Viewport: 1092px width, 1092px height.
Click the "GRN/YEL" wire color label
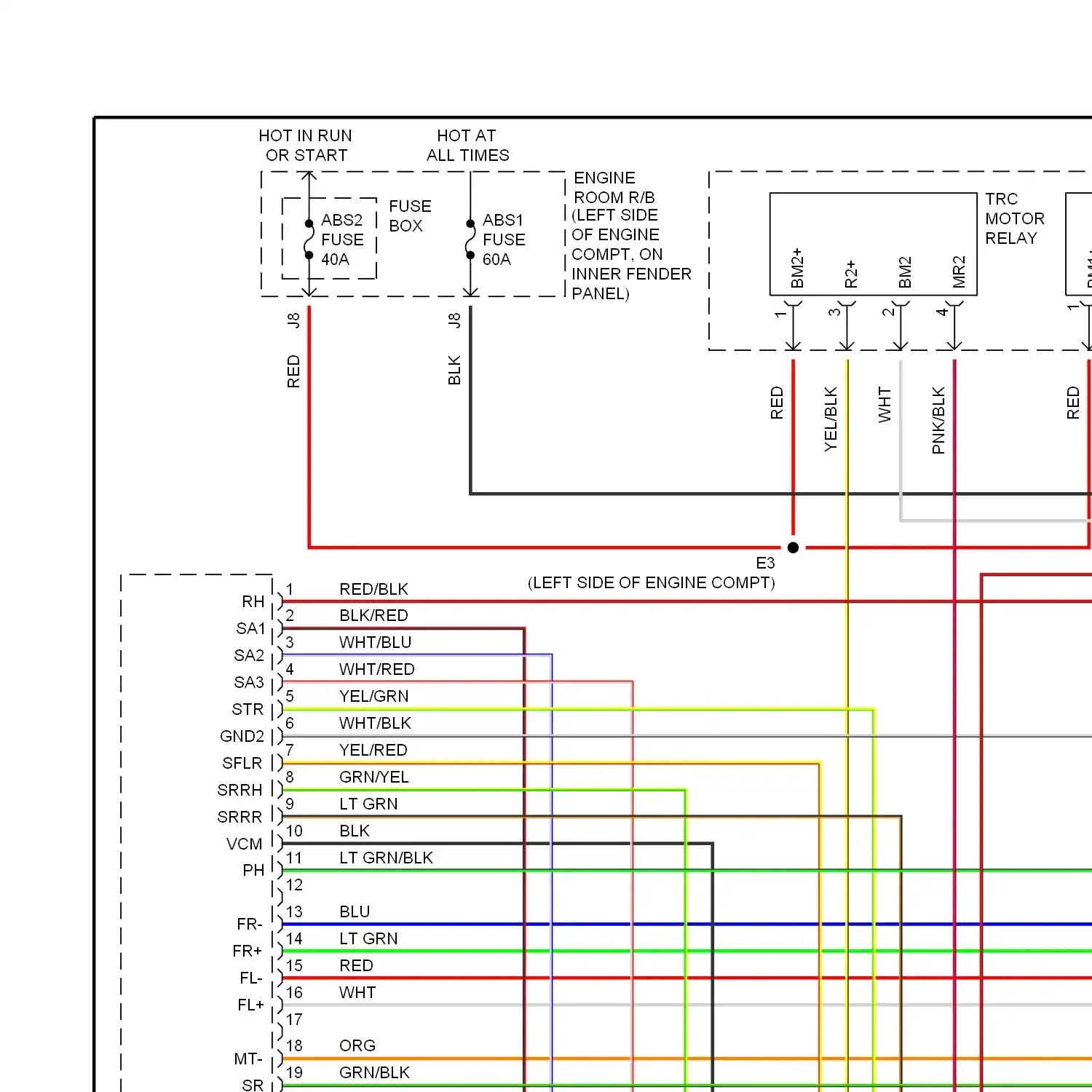pyautogui.click(x=373, y=777)
